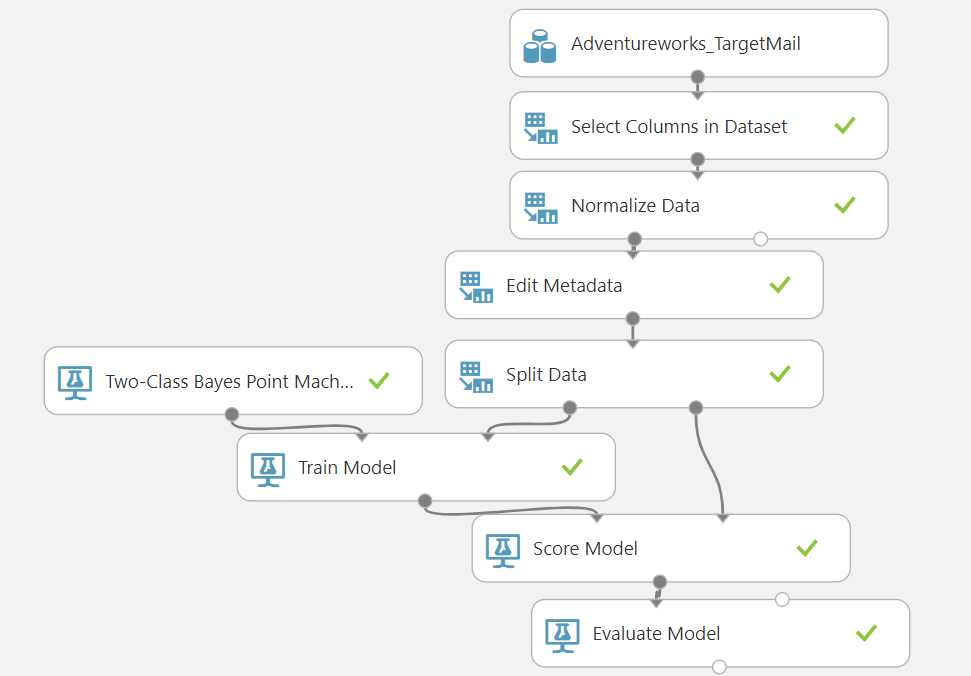
Task: Click the Train Model flask icon
Action: [267, 468]
